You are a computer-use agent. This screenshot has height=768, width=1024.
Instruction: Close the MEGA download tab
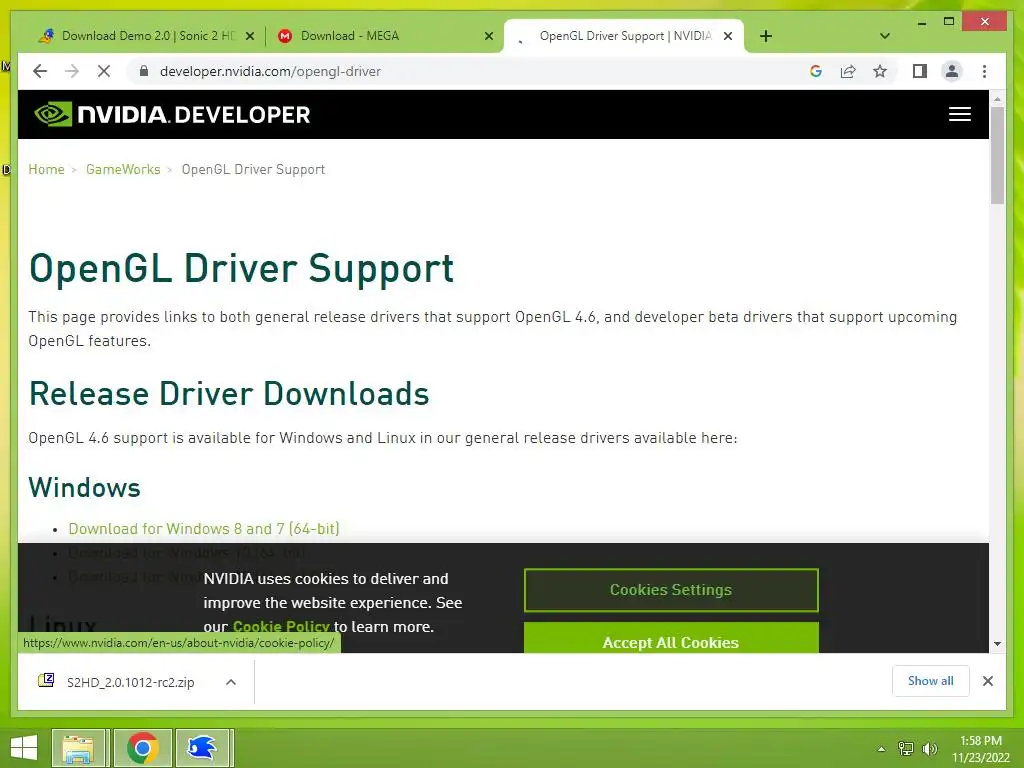pyautogui.click(x=488, y=36)
